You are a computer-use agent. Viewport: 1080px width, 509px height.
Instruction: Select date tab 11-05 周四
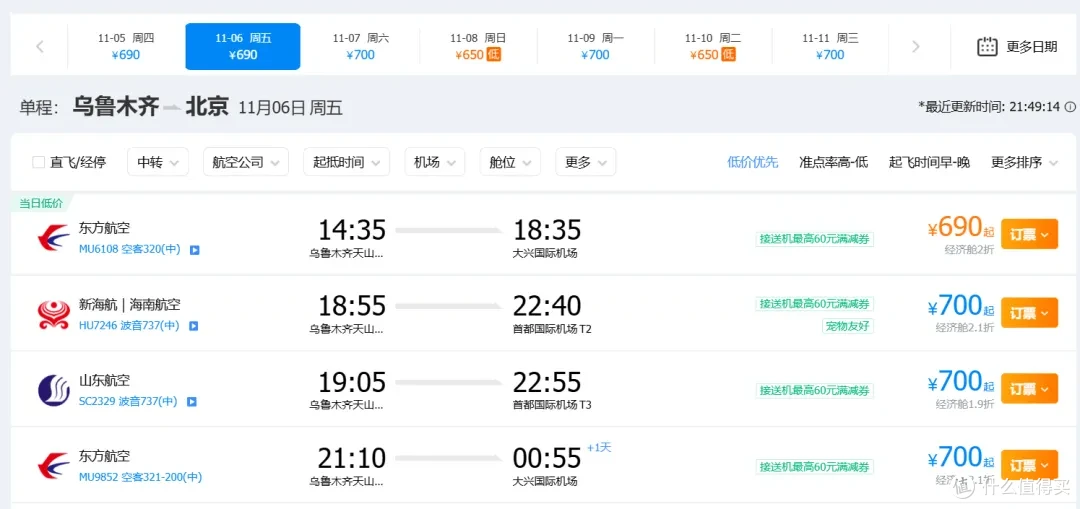[125, 47]
